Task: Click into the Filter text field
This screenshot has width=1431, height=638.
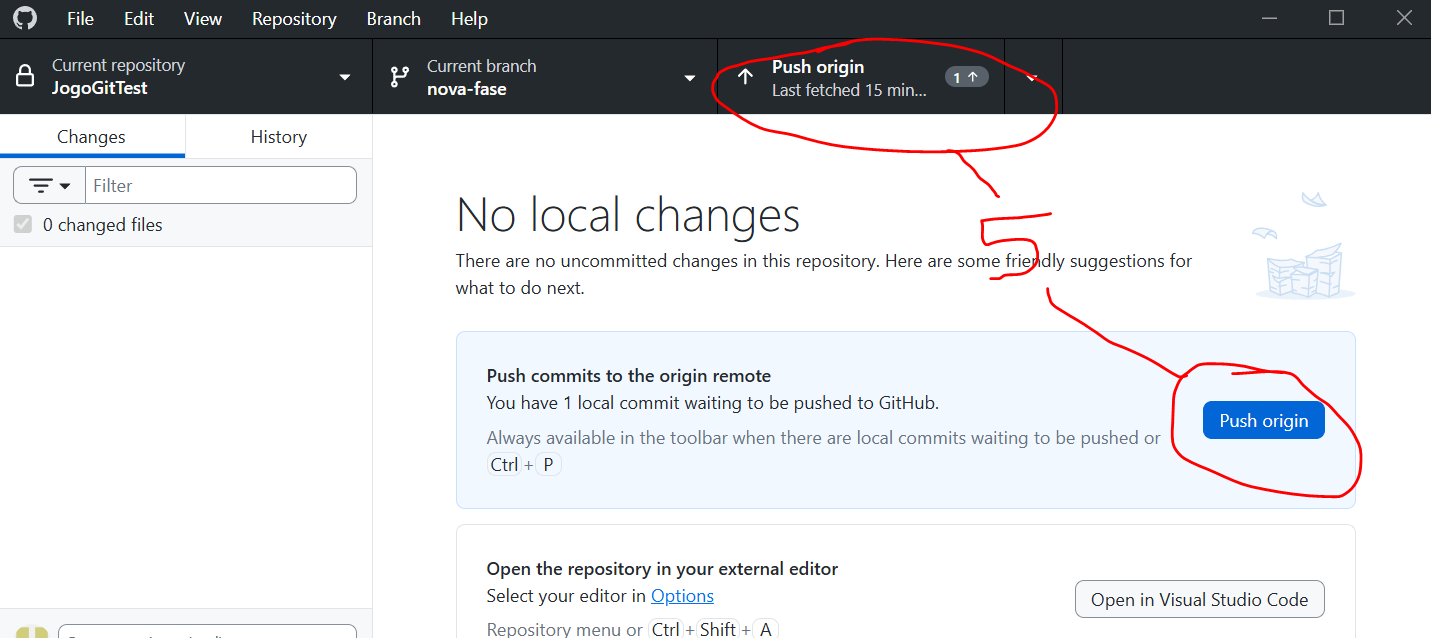Action: tap(220, 186)
